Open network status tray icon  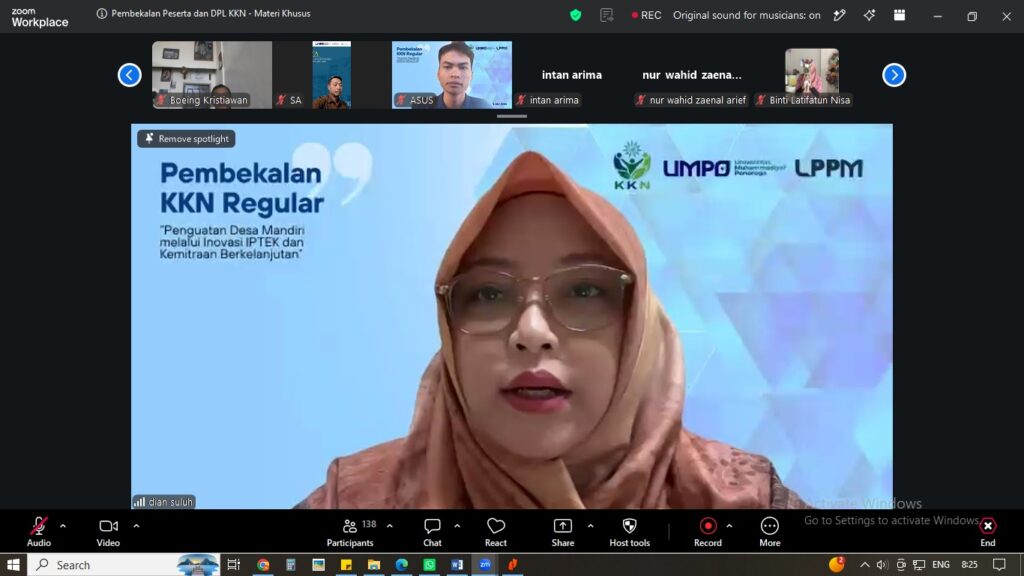click(919, 565)
